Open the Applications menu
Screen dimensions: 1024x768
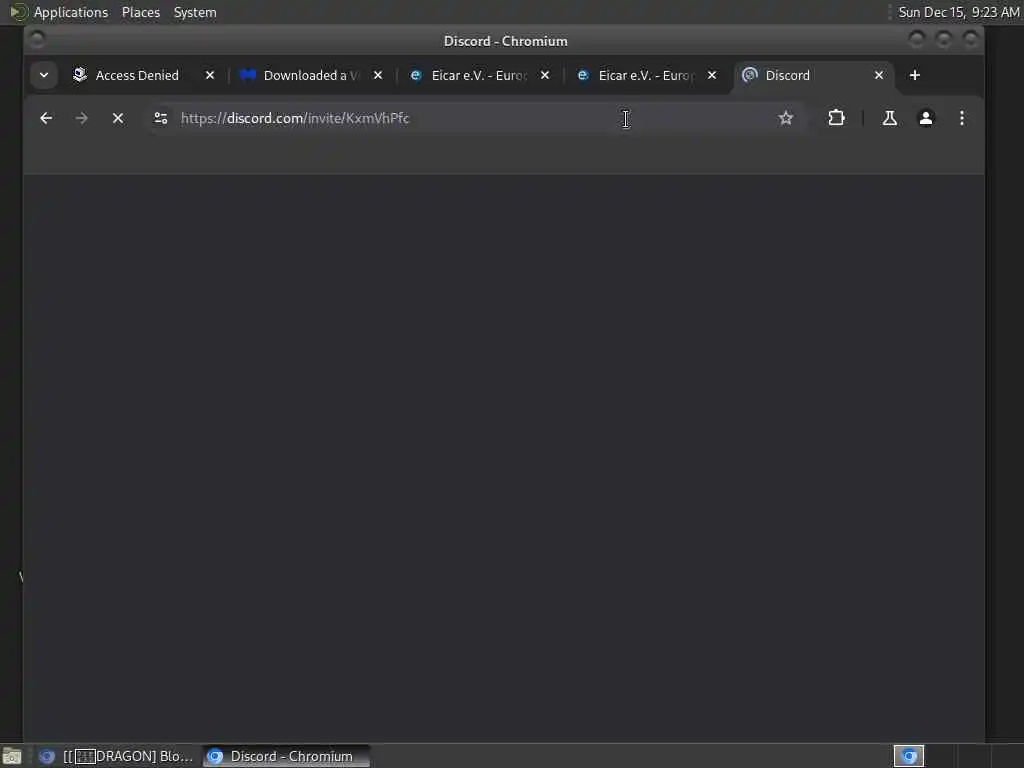pyautogui.click(x=71, y=12)
